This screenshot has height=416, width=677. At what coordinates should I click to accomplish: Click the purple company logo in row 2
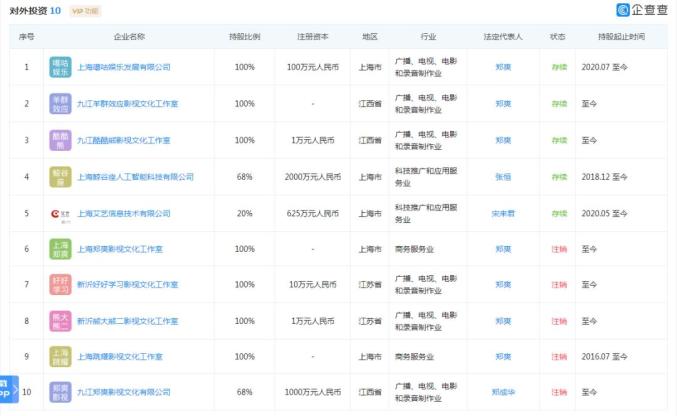click(60, 104)
